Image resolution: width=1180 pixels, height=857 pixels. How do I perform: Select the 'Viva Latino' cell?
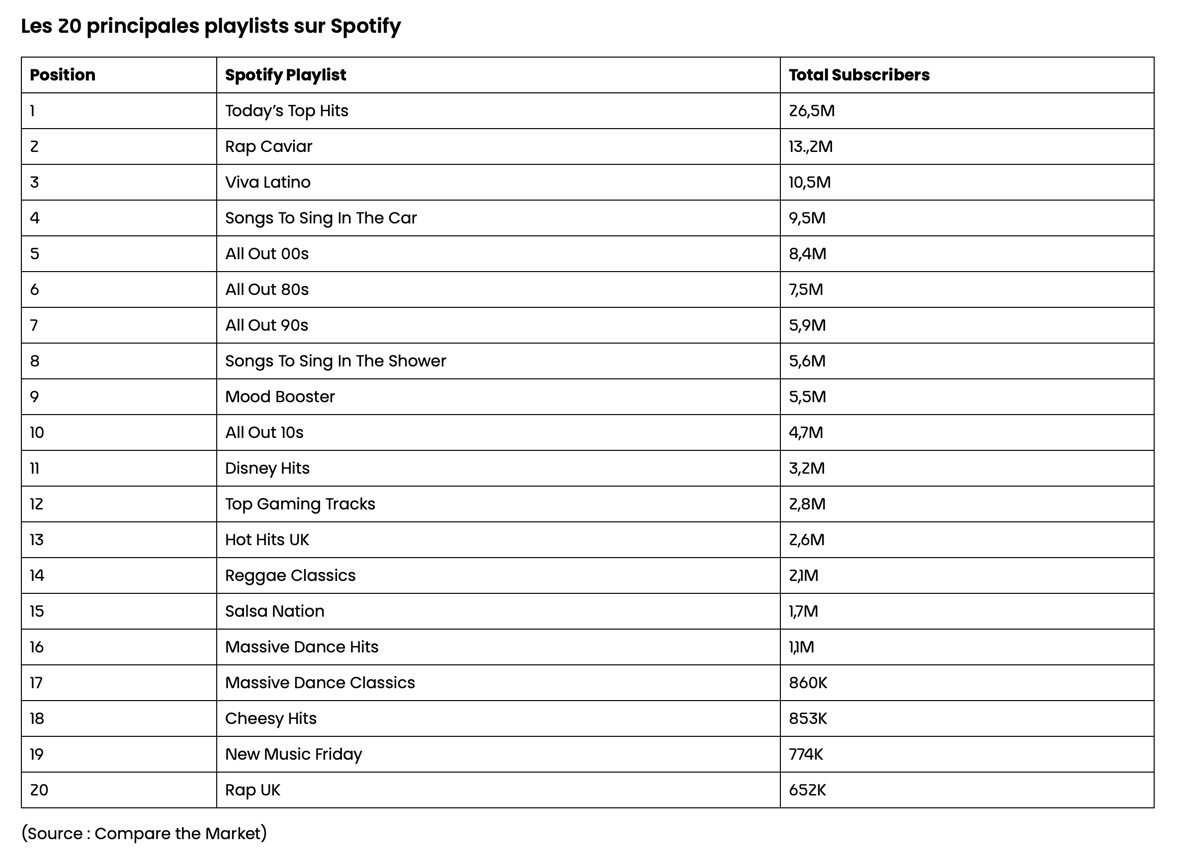point(268,182)
